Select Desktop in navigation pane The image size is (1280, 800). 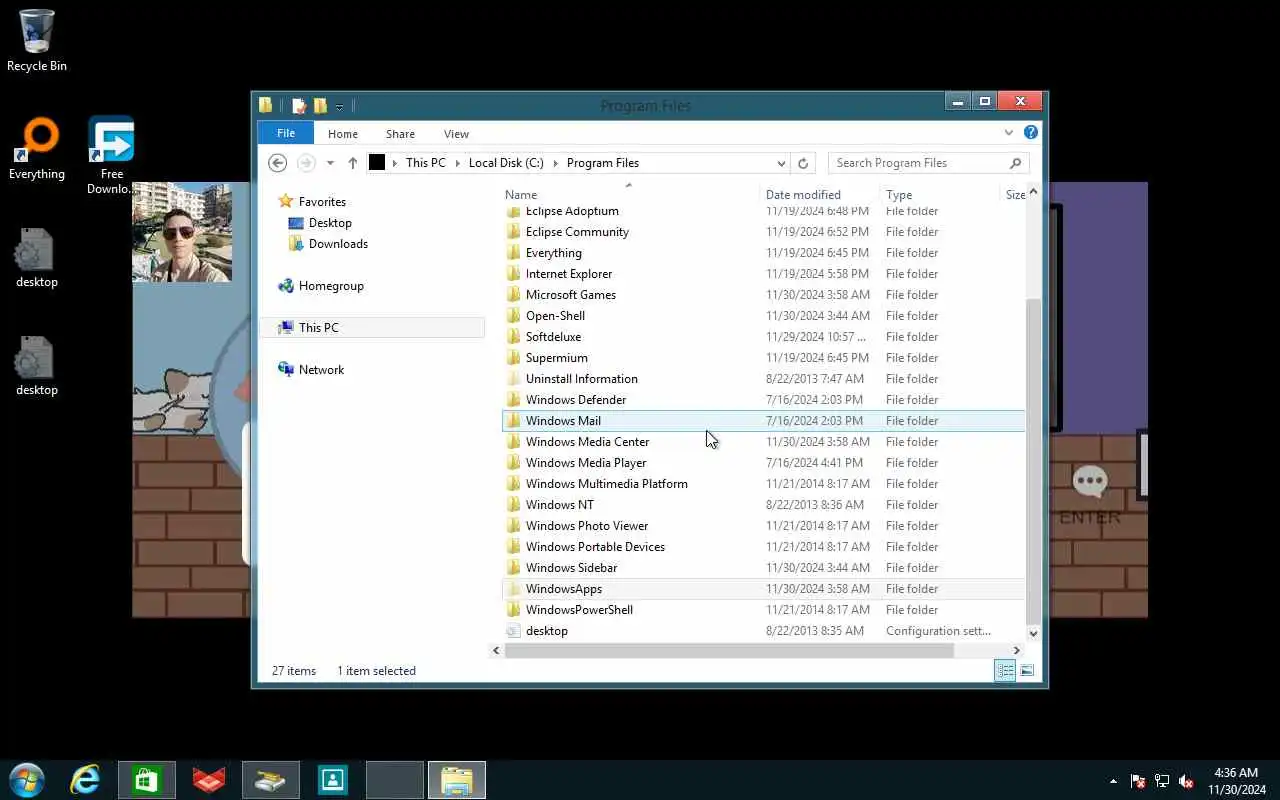coord(330,223)
